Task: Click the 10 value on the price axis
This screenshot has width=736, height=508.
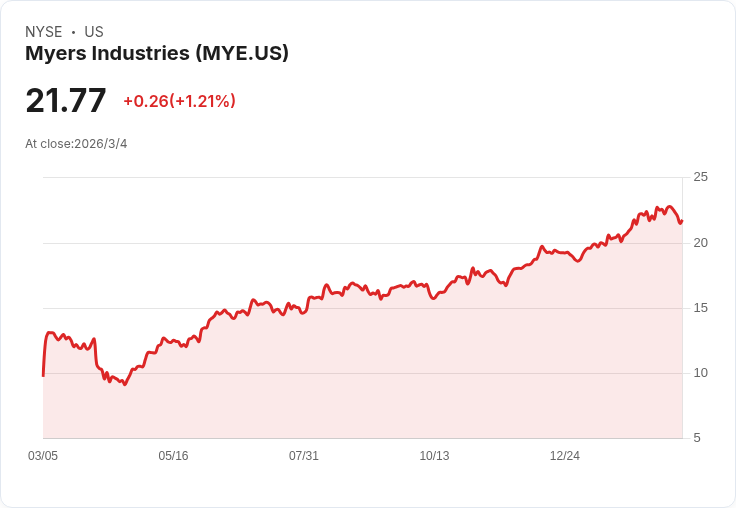Action: click(700, 373)
